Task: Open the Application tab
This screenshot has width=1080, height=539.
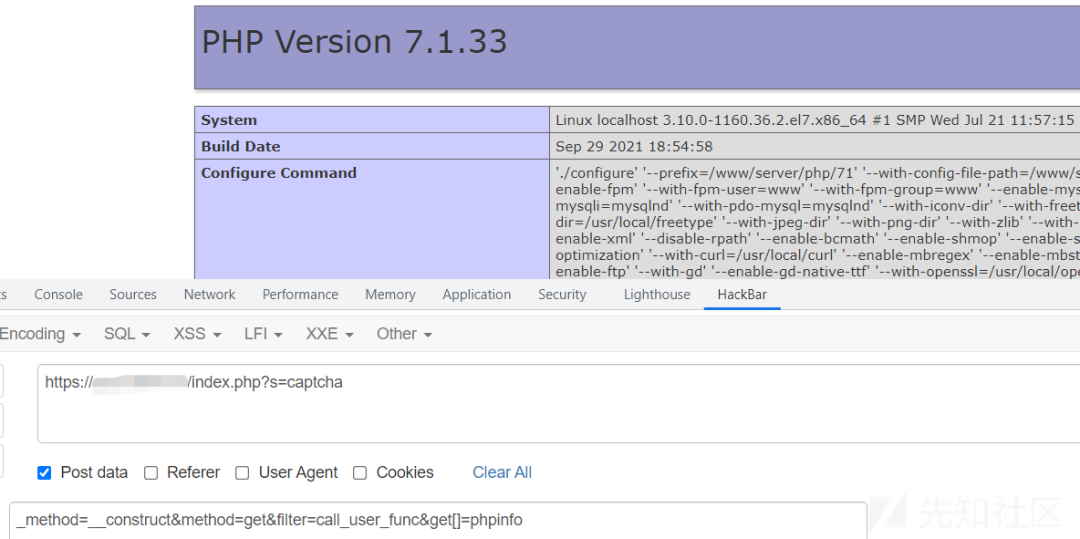Action: coord(477,295)
